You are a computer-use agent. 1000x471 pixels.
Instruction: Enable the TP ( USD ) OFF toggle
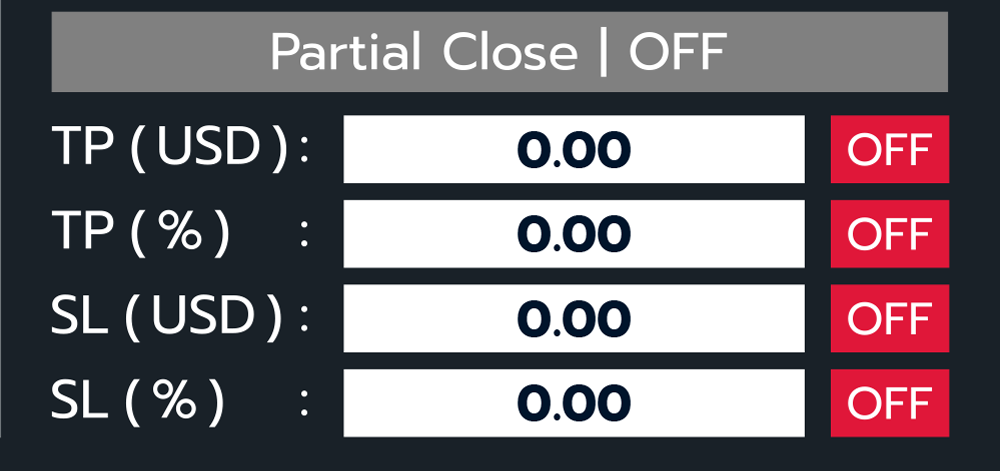pyautogui.click(x=889, y=150)
